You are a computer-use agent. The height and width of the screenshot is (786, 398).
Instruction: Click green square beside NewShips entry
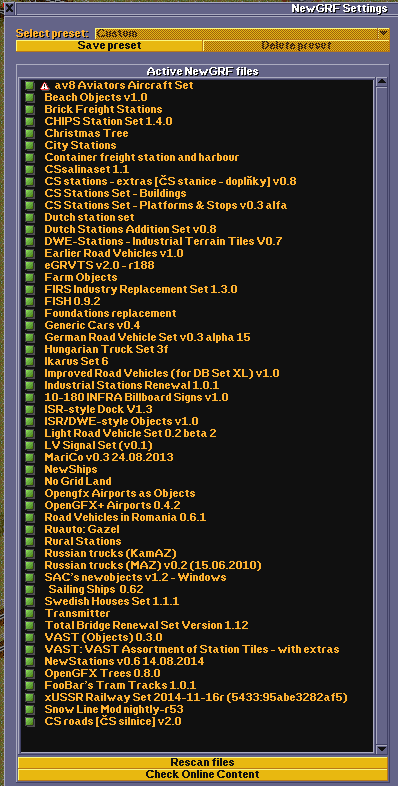(x=30, y=470)
